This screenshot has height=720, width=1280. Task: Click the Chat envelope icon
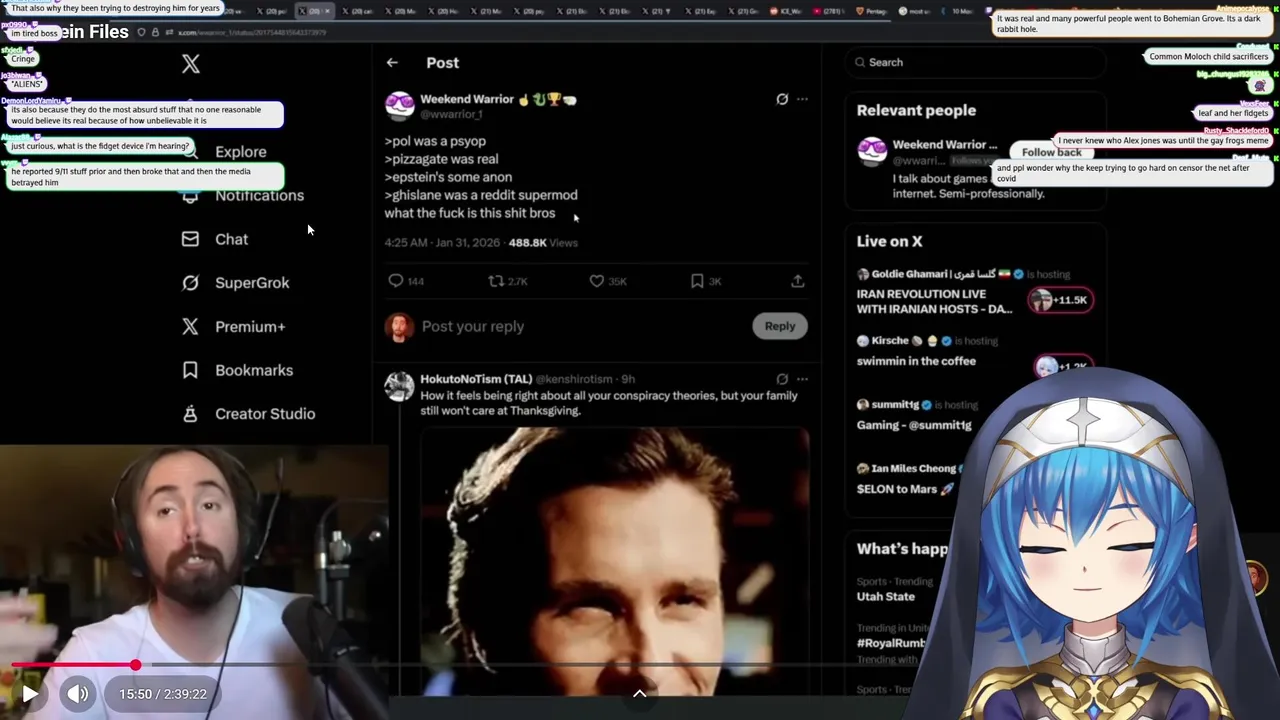[190, 239]
